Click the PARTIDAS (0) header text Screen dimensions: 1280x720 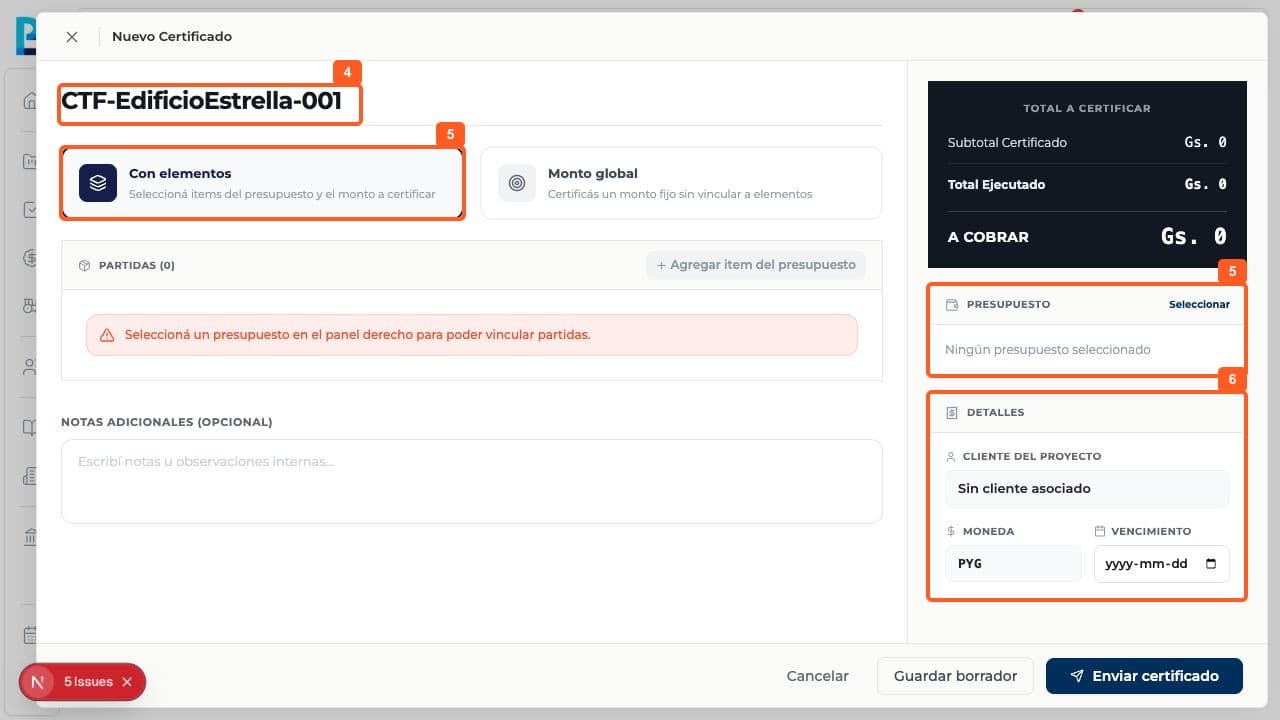137,266
